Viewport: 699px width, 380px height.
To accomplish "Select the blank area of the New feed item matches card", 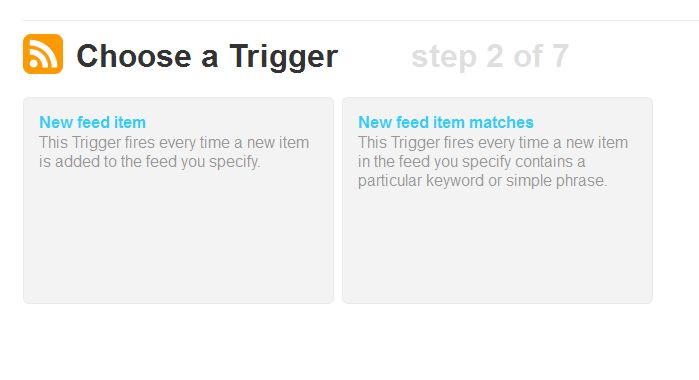I will point(497,245).
